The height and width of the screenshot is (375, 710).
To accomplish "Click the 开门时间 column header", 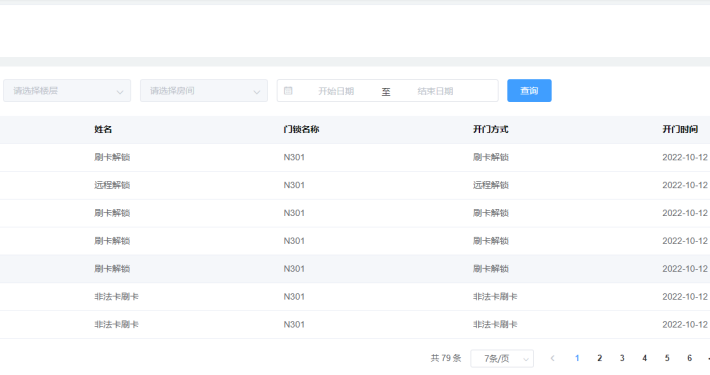I will [x=680, y=130].
